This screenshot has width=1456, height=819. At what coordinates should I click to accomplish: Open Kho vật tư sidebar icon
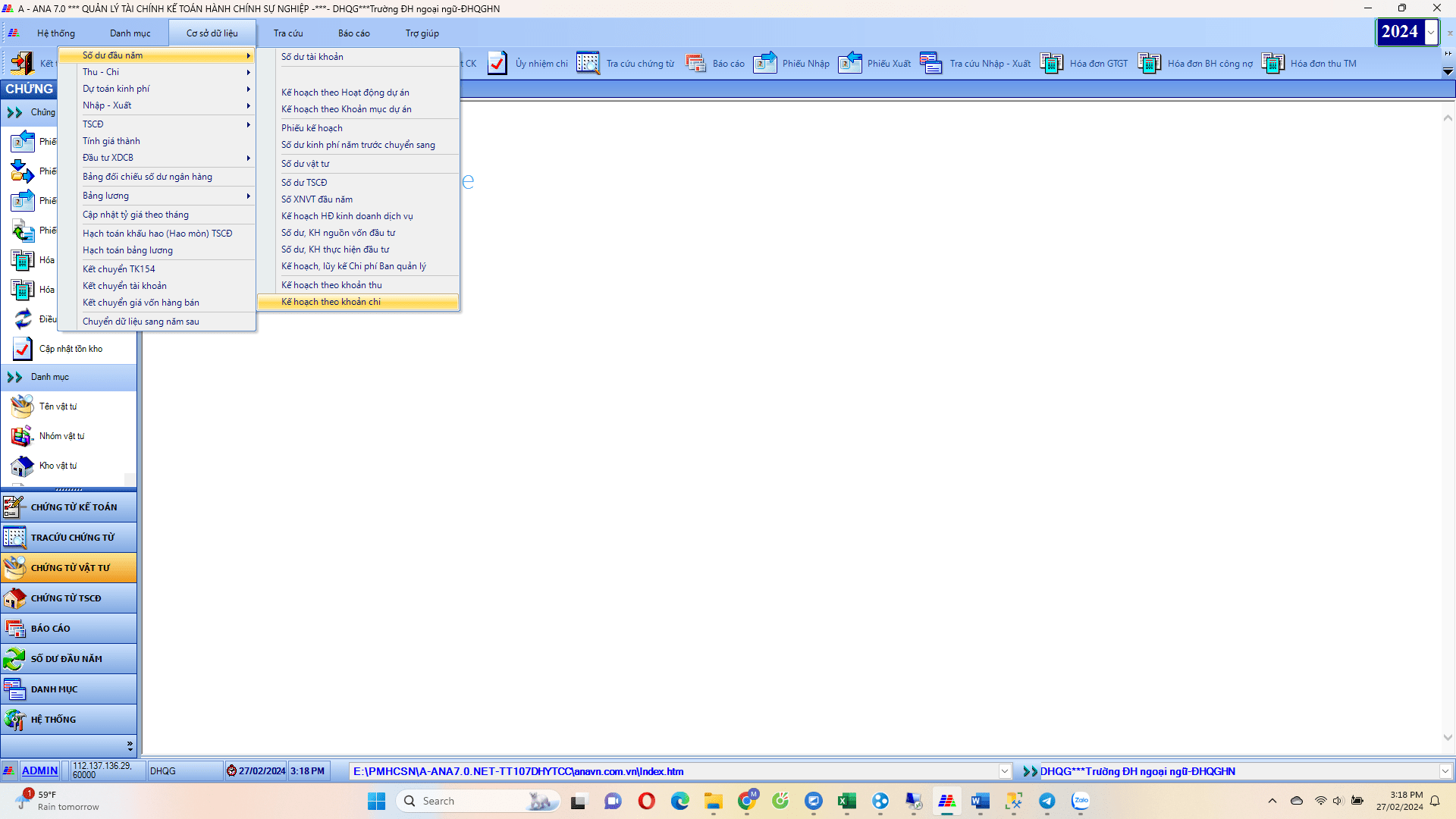22,466
